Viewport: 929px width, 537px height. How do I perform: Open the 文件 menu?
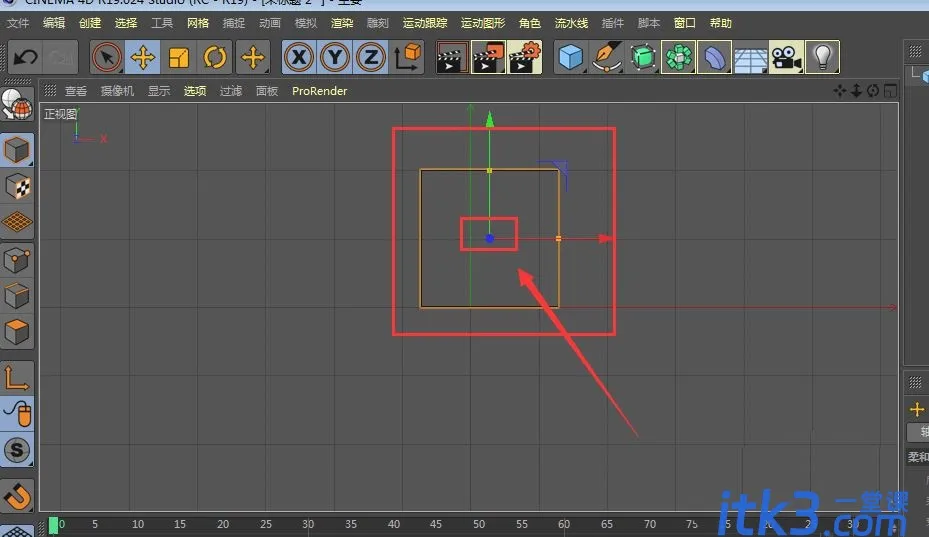coord(18,23)
